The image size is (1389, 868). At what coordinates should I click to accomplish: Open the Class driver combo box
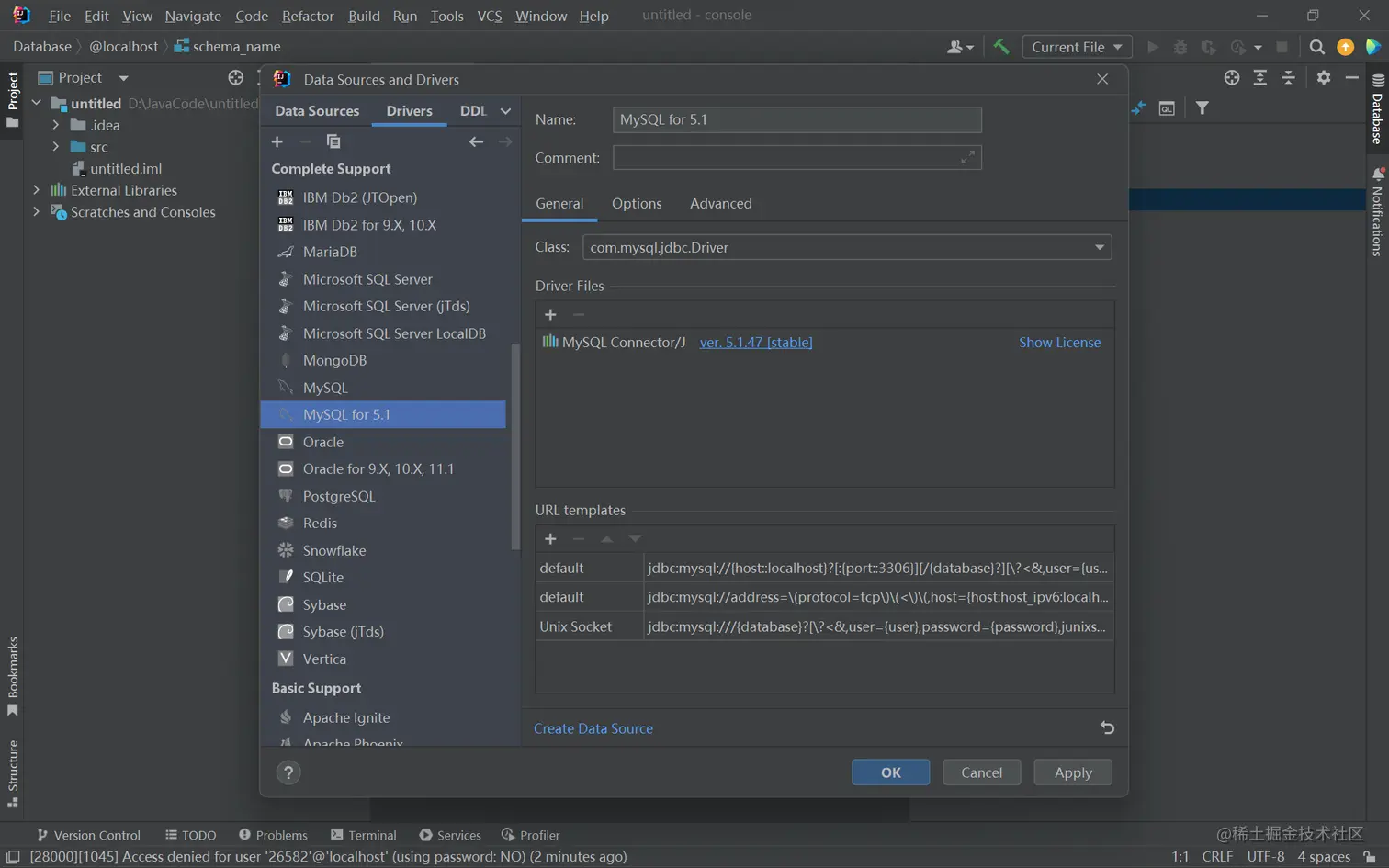847,247
